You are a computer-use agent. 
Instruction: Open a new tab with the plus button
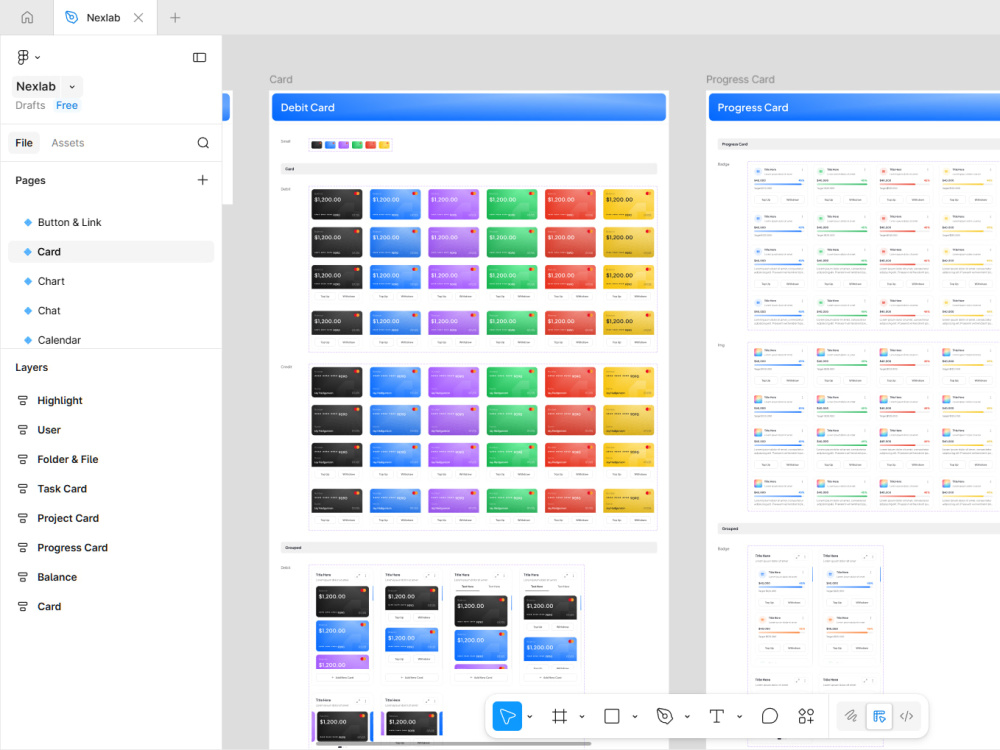tap(175, 17)
